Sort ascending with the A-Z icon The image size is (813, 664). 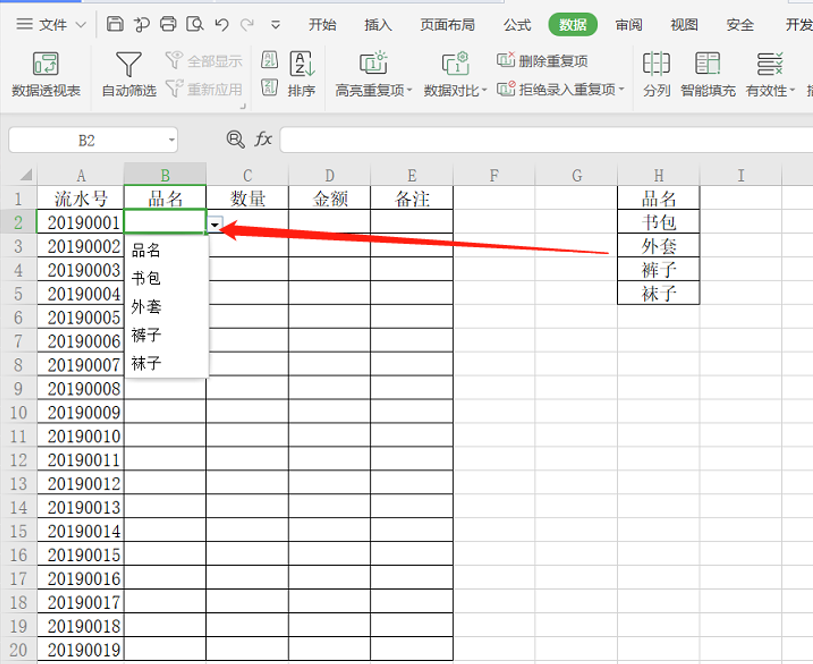tap(269, 60)
